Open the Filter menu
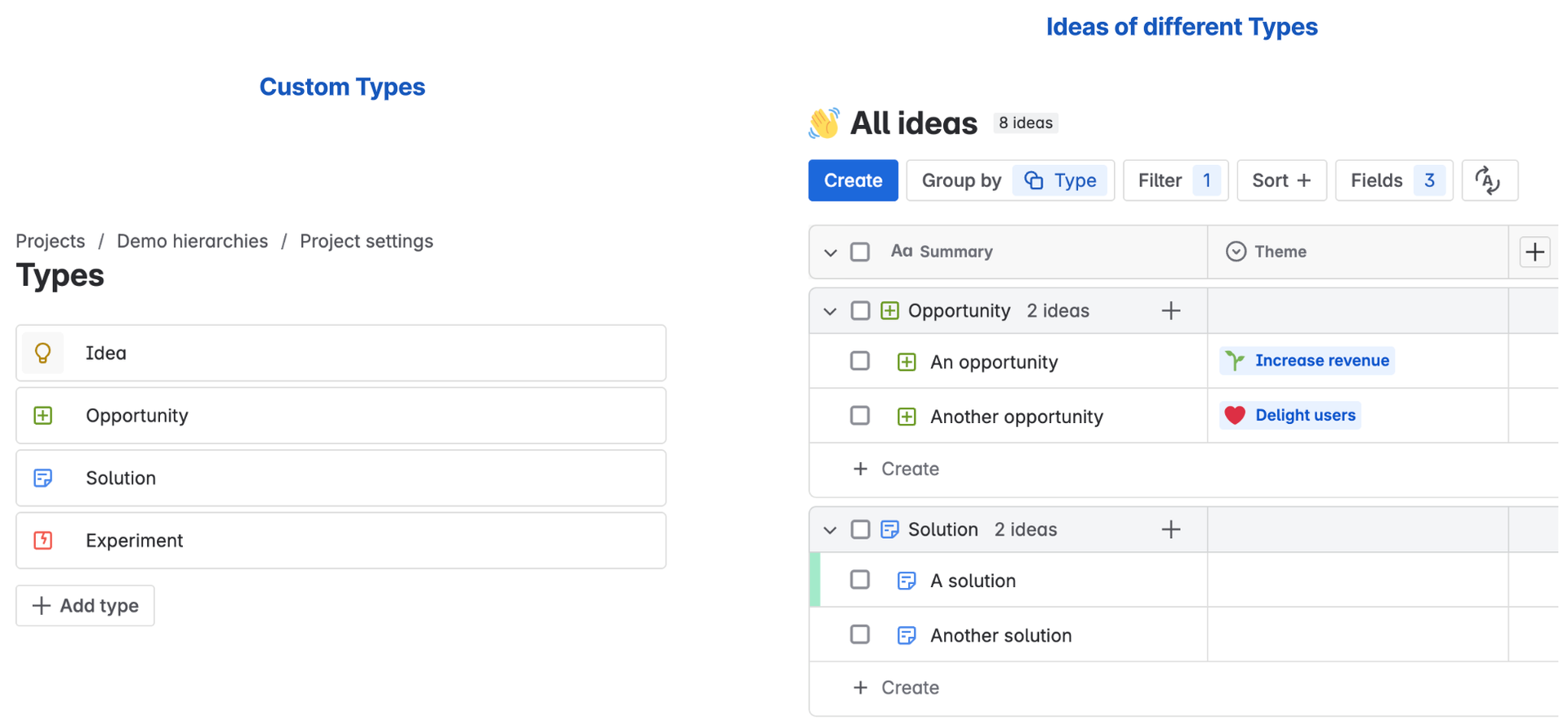This screenshot has height=726, width=1568. click(x=1175, y=180)
